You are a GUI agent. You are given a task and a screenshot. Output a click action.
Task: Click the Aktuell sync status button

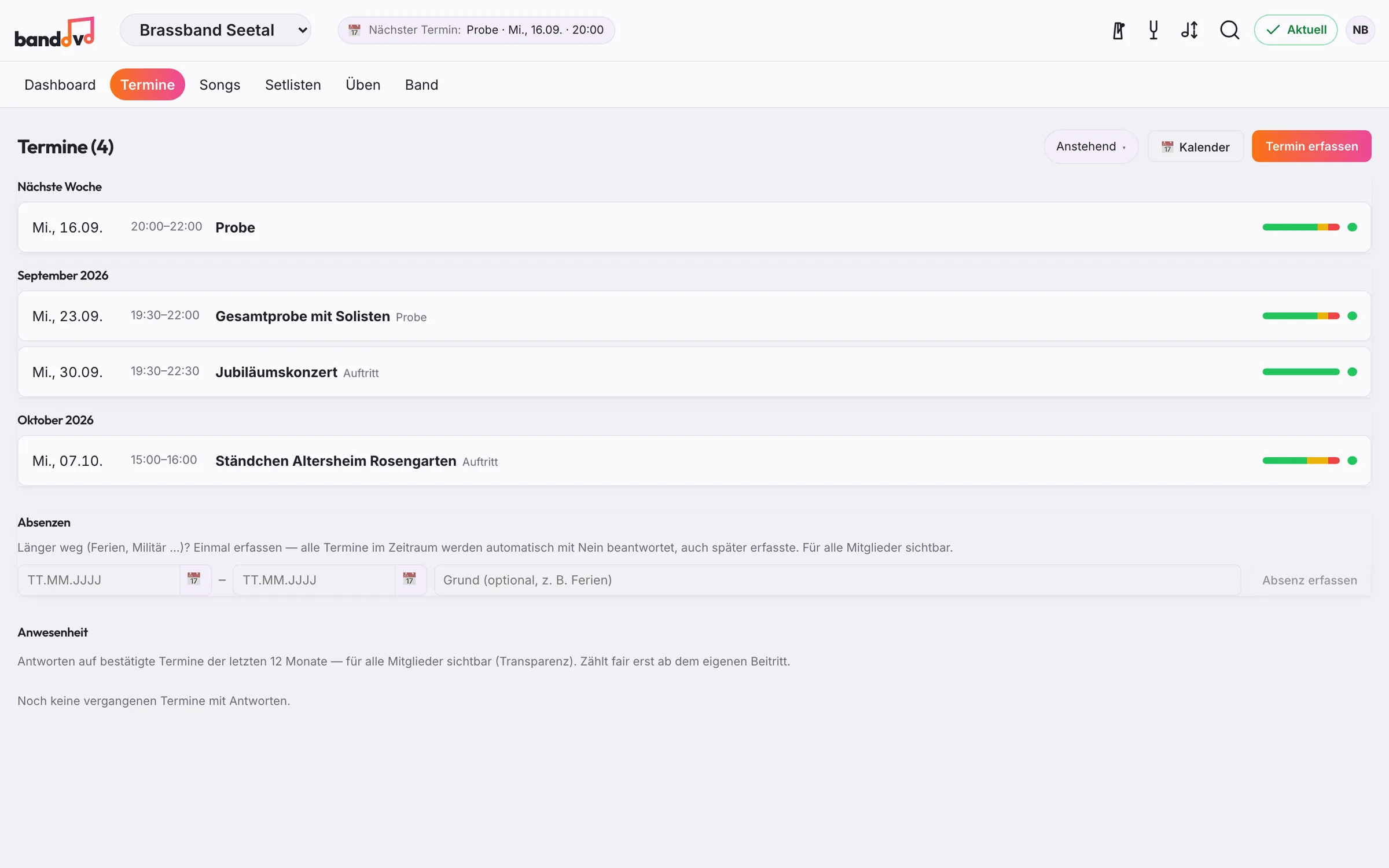coord(1295,30)
